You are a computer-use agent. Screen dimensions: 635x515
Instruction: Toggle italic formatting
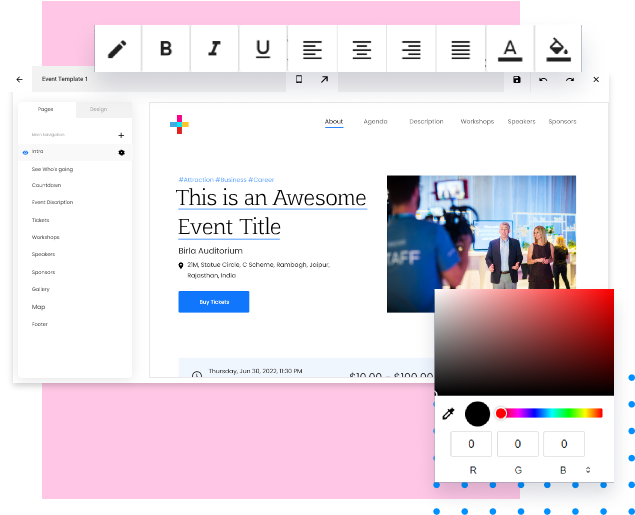(x=214, y=49)
